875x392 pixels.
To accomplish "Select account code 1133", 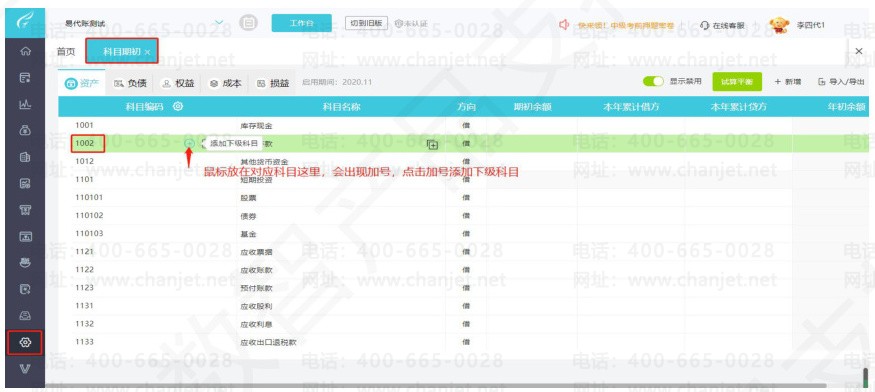I will click(84, 341).
